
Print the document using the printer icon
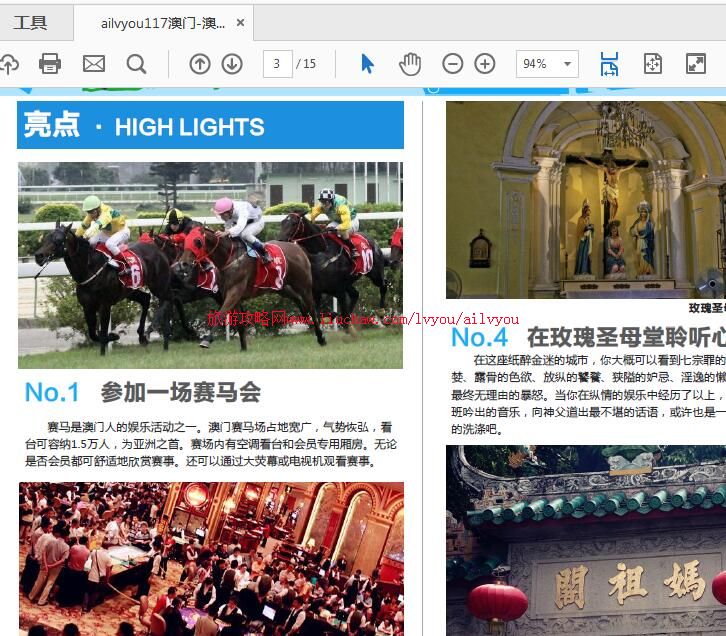50,64
